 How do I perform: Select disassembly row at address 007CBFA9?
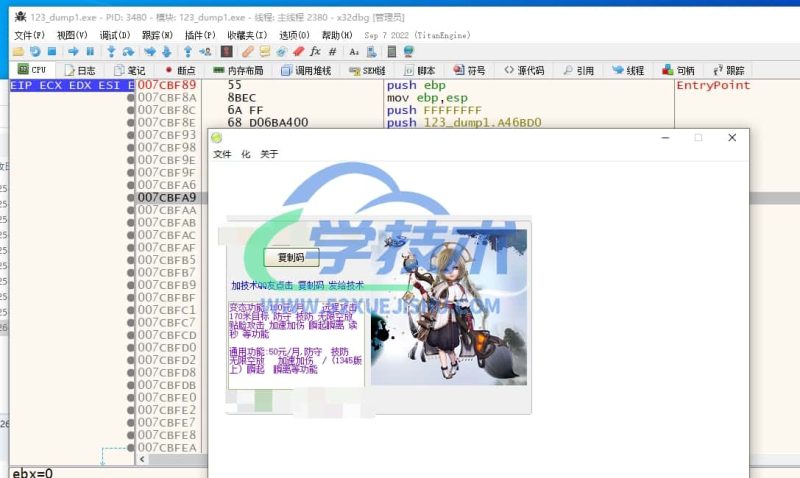[x=167, y=198]
